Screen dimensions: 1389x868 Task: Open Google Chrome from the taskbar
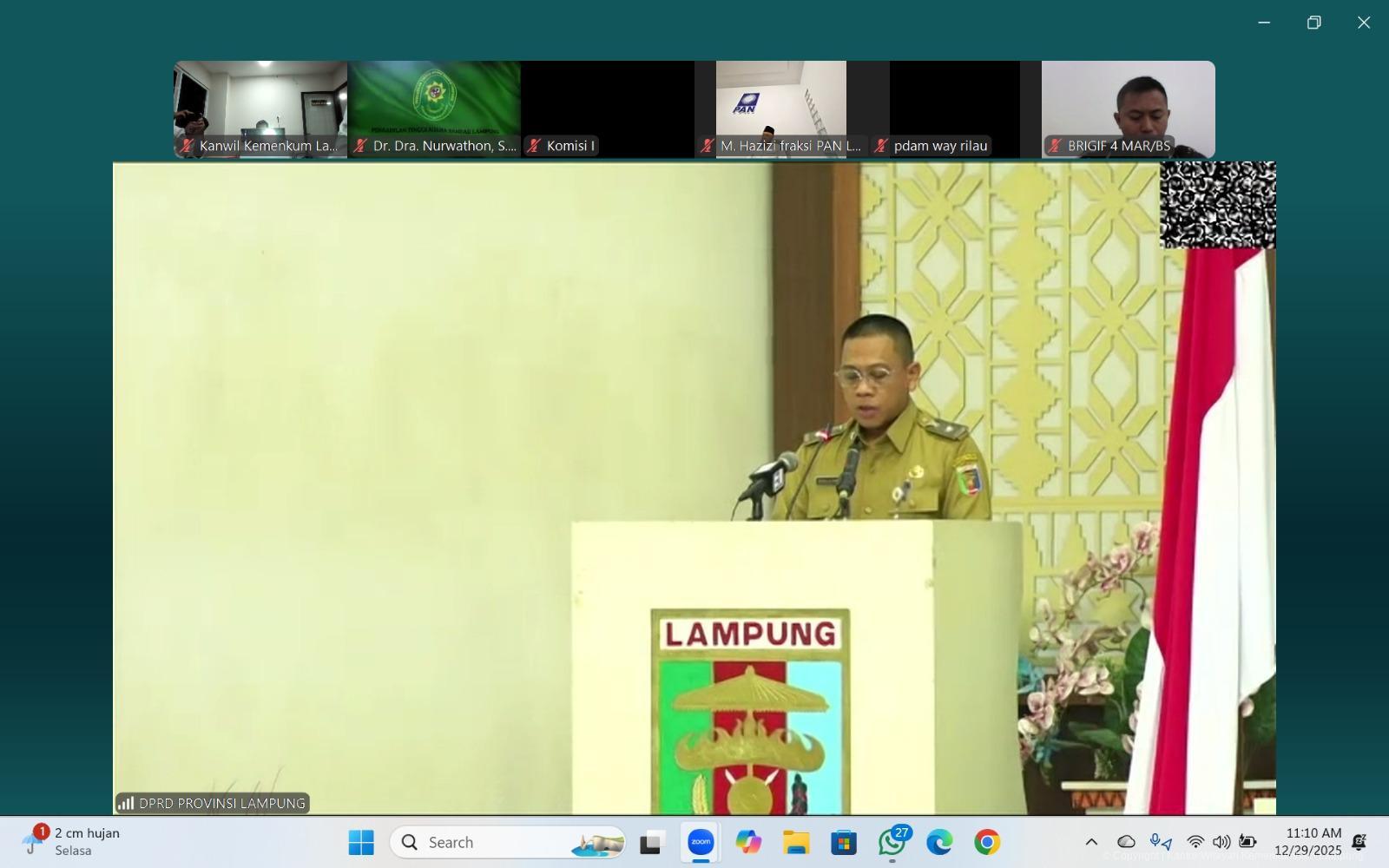click(986, 842)
